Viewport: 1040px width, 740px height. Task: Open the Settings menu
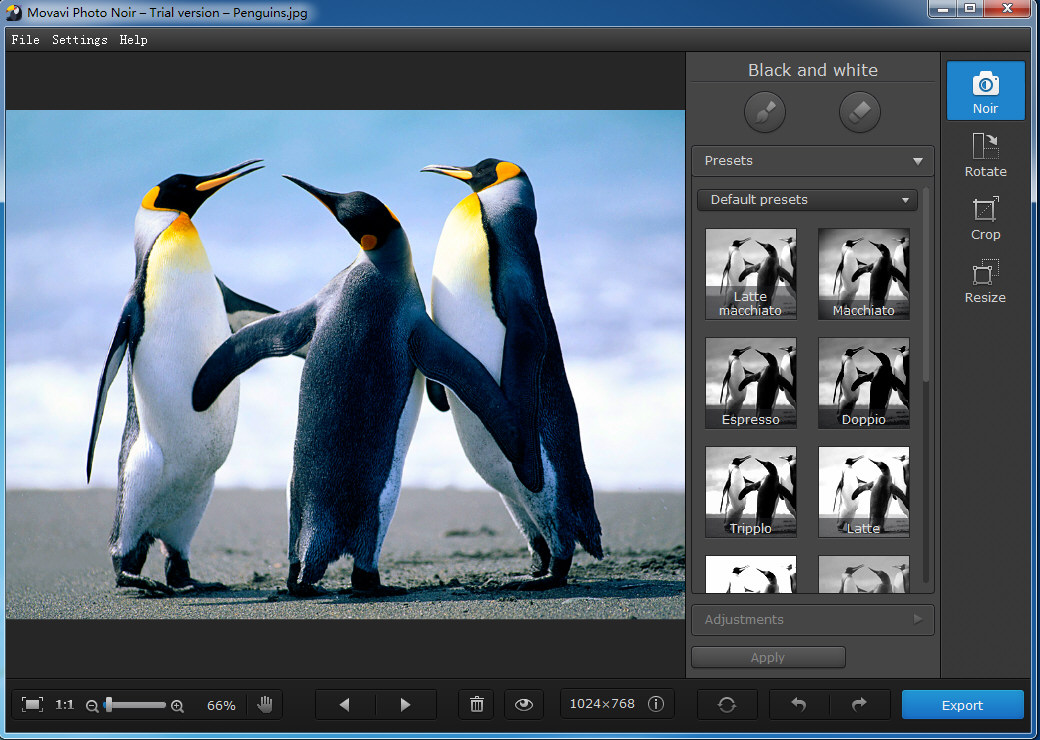pyautogui.click(x=80, y=40)
